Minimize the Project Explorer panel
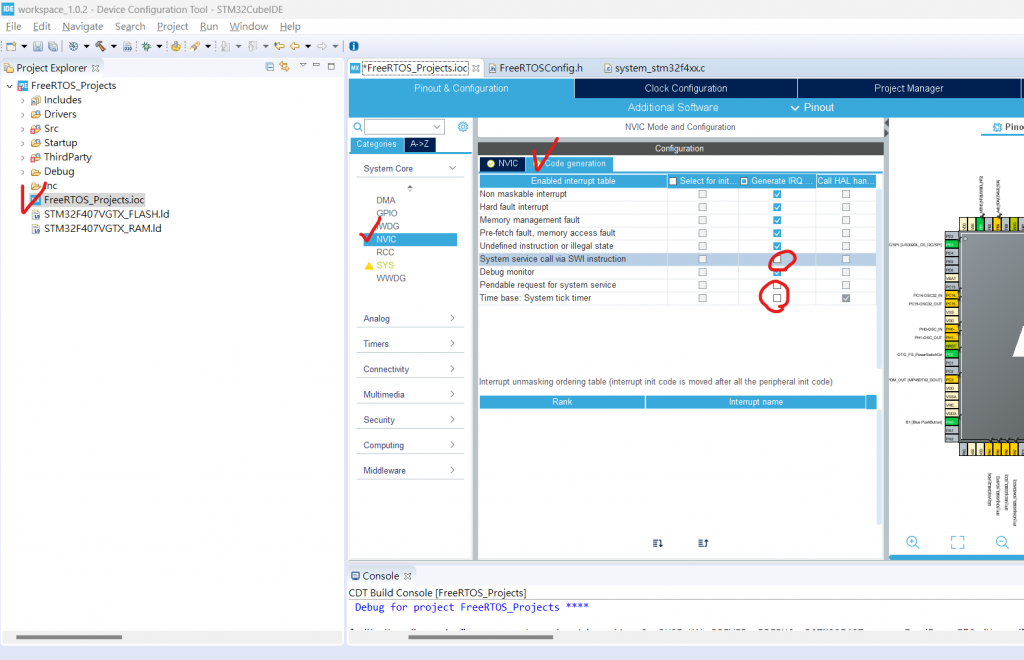 pyautogui.click(x=317, y=65)
